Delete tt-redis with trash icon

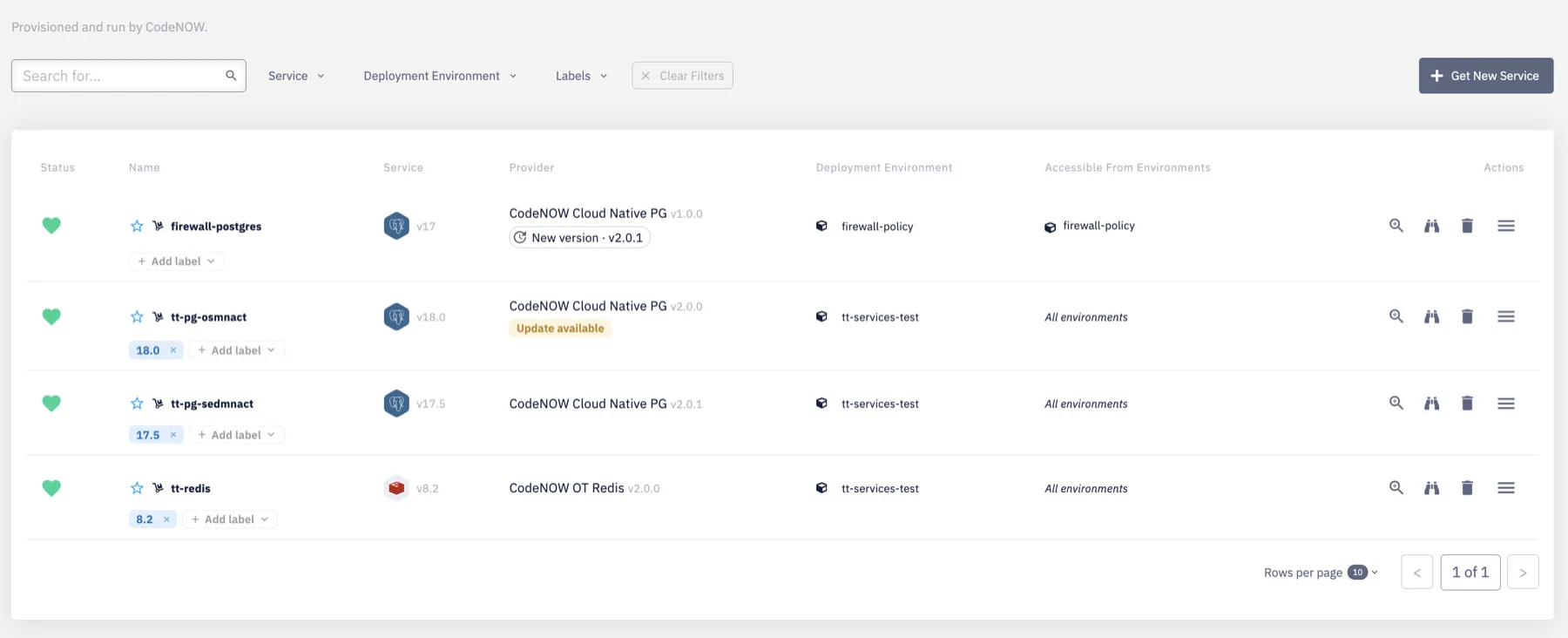(1467, 488)
